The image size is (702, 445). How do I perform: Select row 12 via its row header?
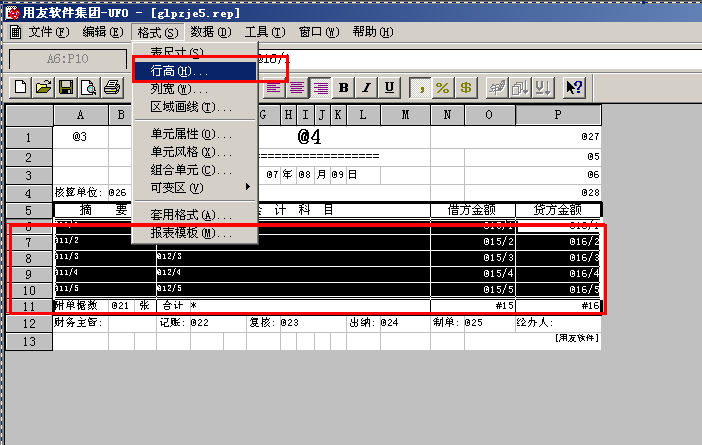click(28, 323)
